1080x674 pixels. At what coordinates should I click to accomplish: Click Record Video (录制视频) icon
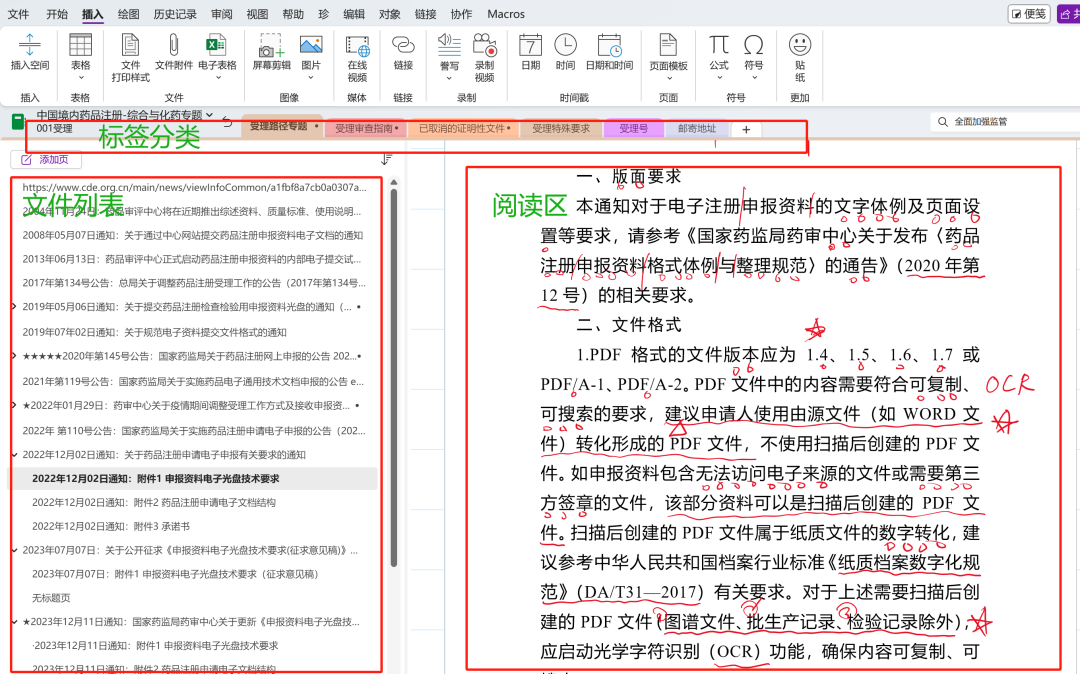(x=485, y=45)
